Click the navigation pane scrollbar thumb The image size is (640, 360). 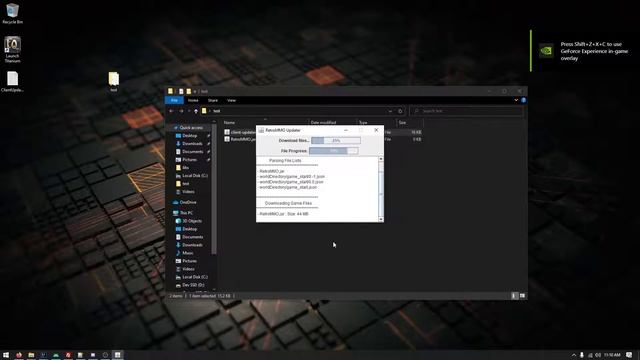[x=214, y=190]
